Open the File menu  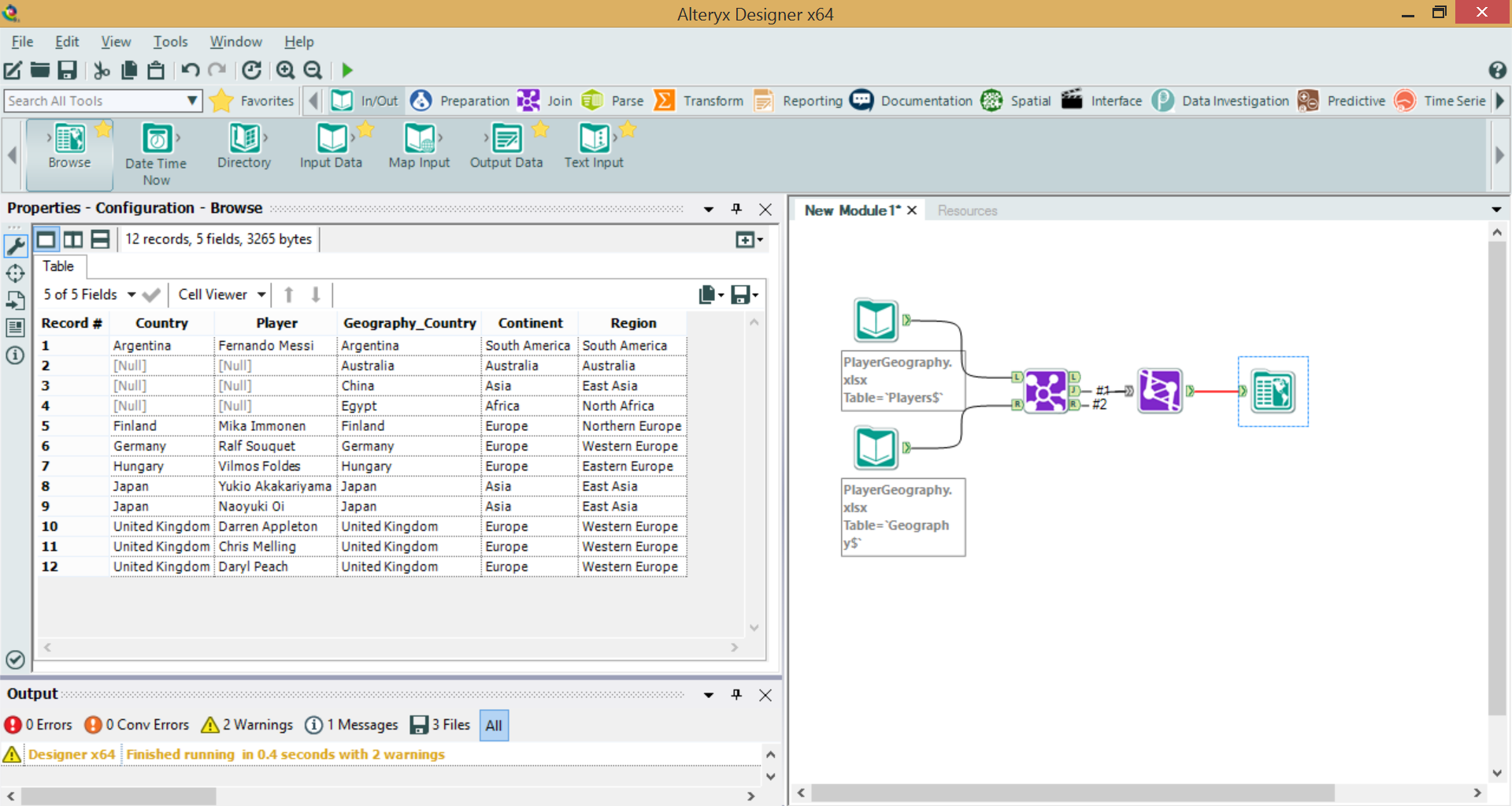point(22,42)
